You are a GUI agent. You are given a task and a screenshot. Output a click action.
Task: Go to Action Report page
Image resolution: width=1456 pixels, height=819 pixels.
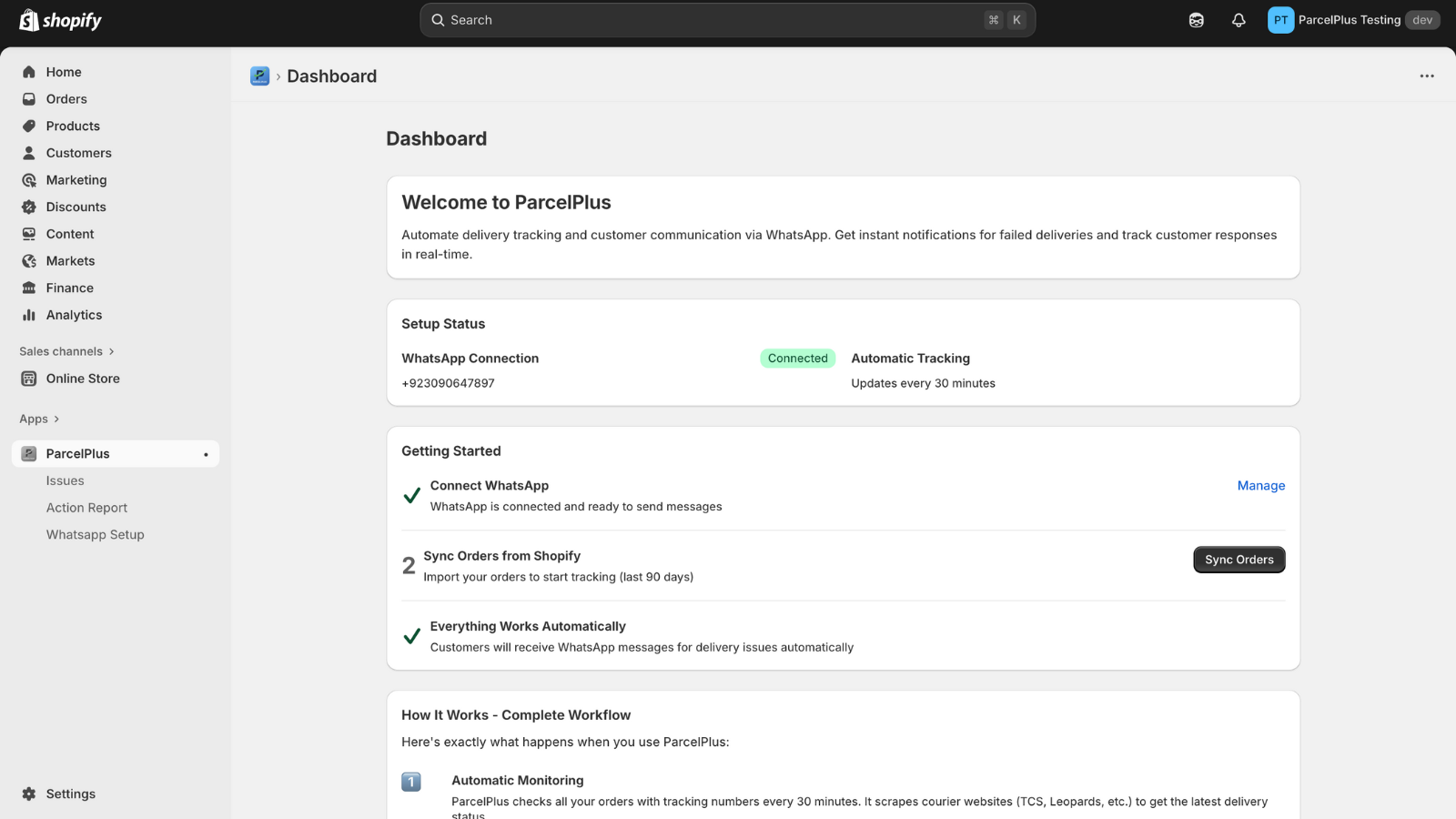click(86, 508)
